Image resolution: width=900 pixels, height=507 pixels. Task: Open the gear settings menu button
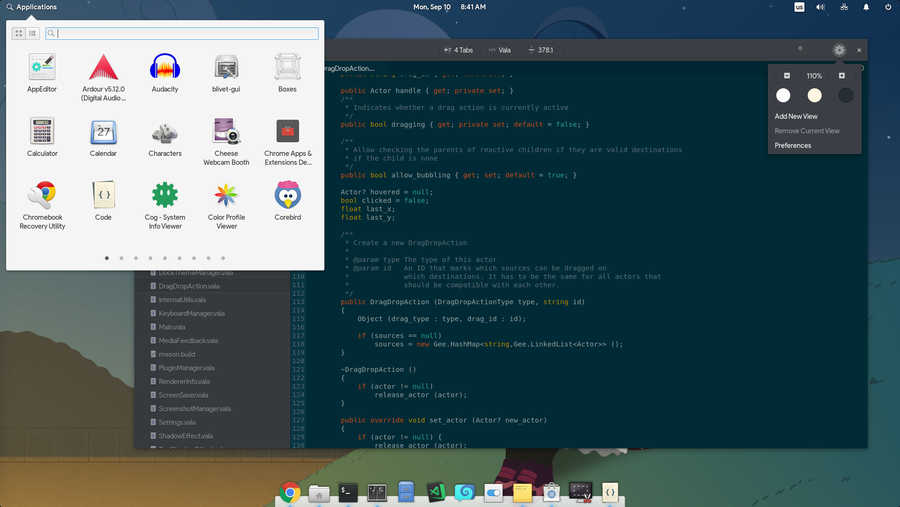click(x=839, y=50)
